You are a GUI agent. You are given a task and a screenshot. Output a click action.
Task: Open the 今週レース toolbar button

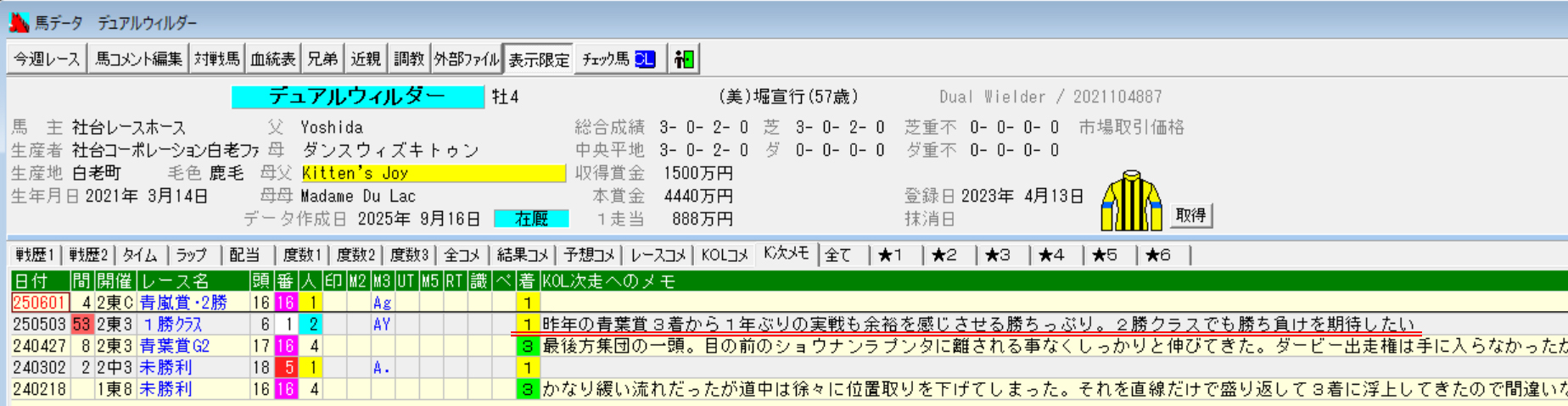click(x=47, y=59)
